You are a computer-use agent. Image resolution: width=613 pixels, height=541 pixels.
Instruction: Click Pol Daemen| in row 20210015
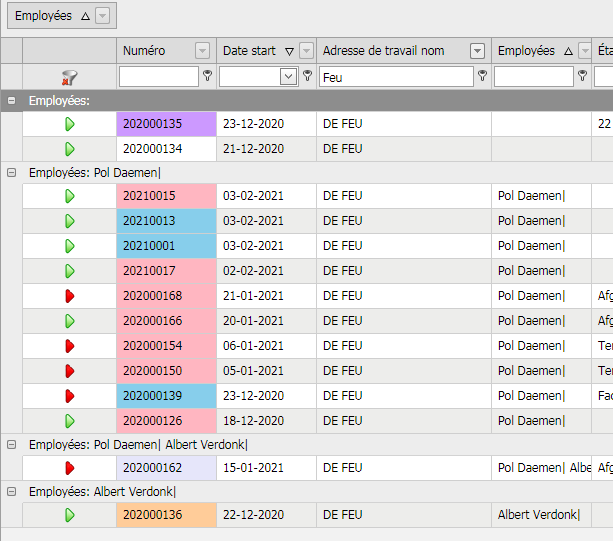click(532, 196)
